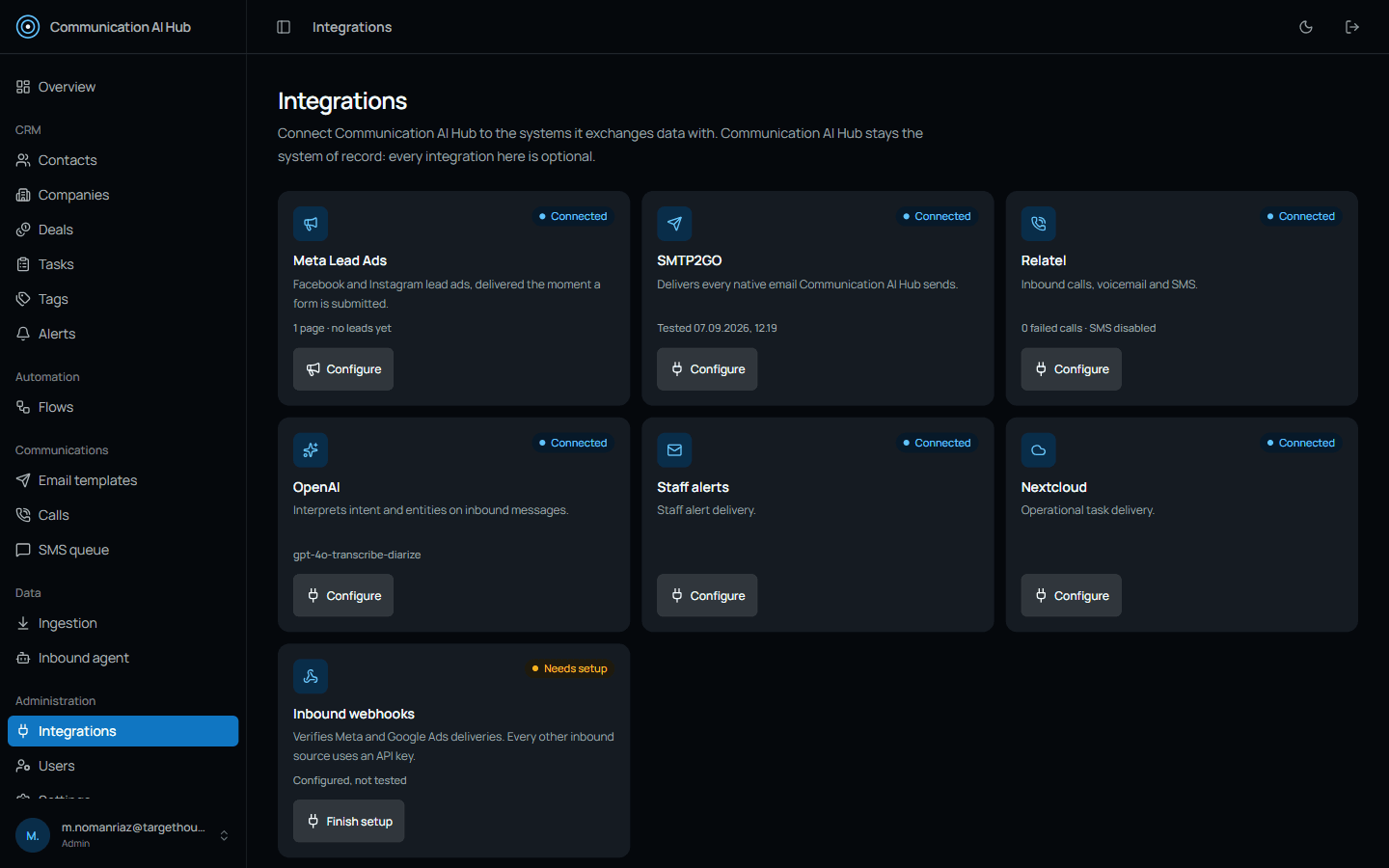Image resolution: width=1389 pixels, height=868 pixels.
Task: Click the Relatel card title
Action: click(x=1044, y=260)
